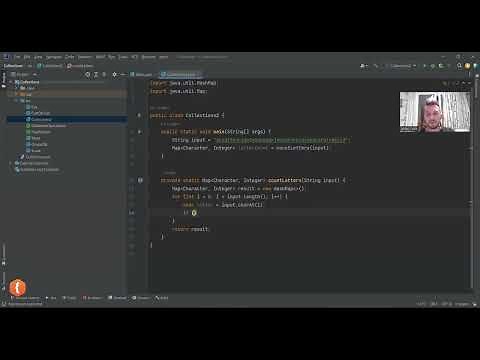Screen dimensions: 480x360
Task: Click the Expand All icon in Project panel
Action: 96,74
